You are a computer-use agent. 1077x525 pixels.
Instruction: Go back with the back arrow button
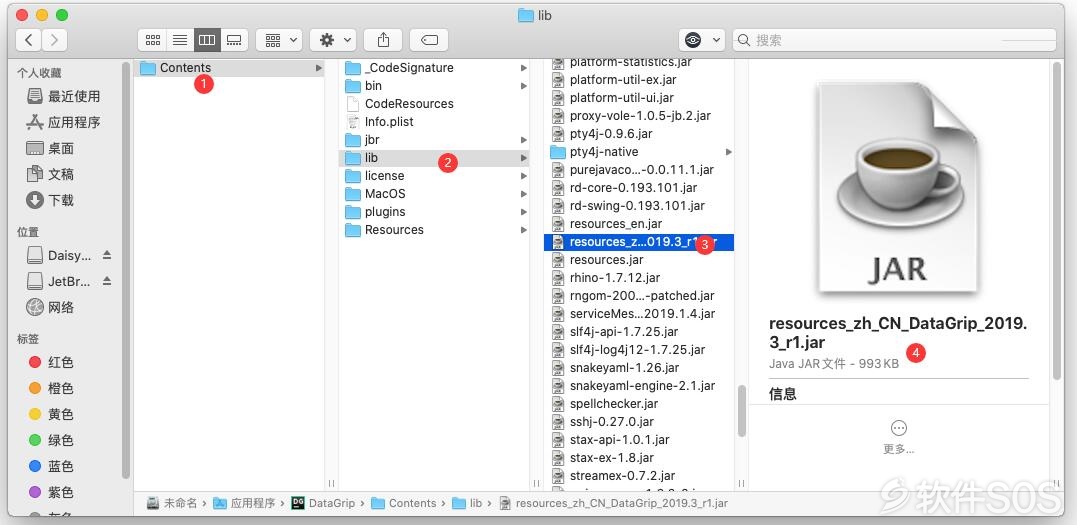click(29, 40)
